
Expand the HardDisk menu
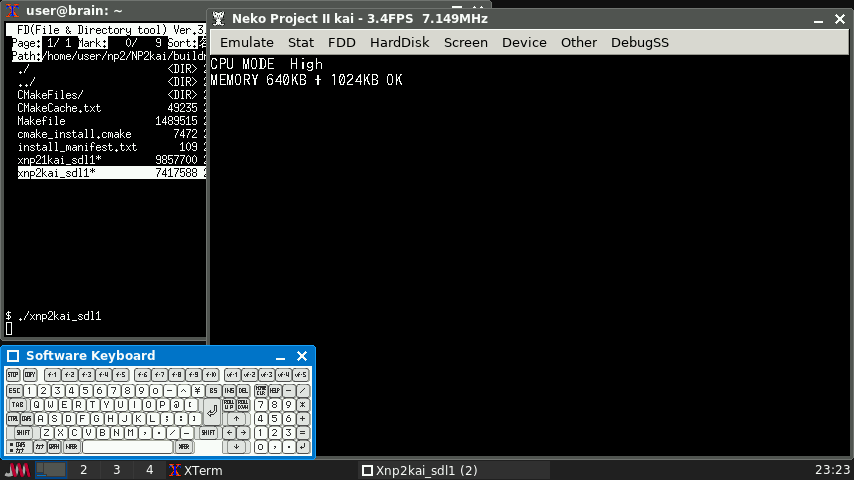(x=399, y=42)
